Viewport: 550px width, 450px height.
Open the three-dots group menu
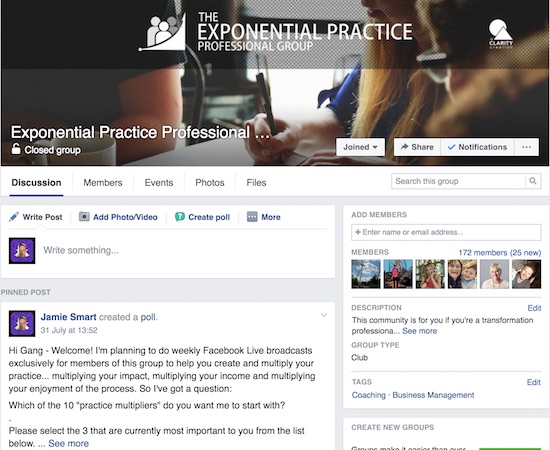click(526, 147)
